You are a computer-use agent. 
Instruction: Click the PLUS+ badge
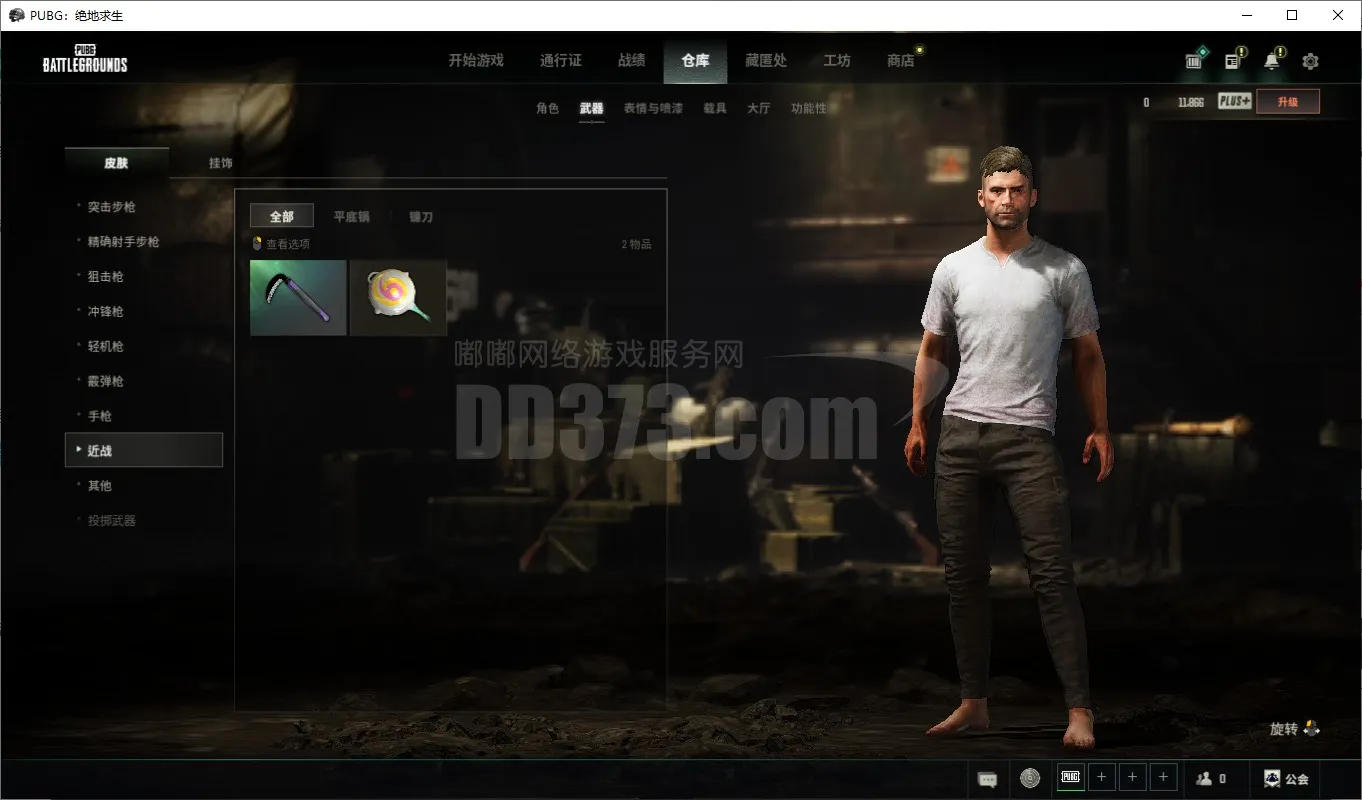1235,101
